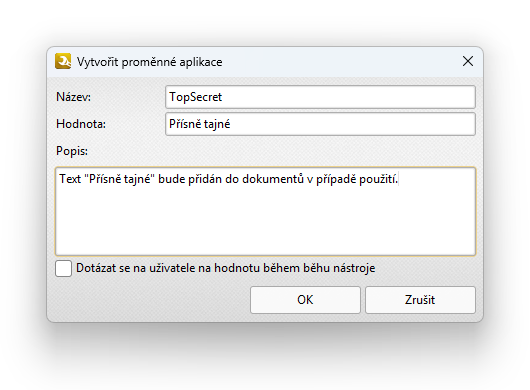Close the Vytvořit proměnné aplikace dialog
The height and width of the screenshot is (390, 530).
(x=468, y=62)
